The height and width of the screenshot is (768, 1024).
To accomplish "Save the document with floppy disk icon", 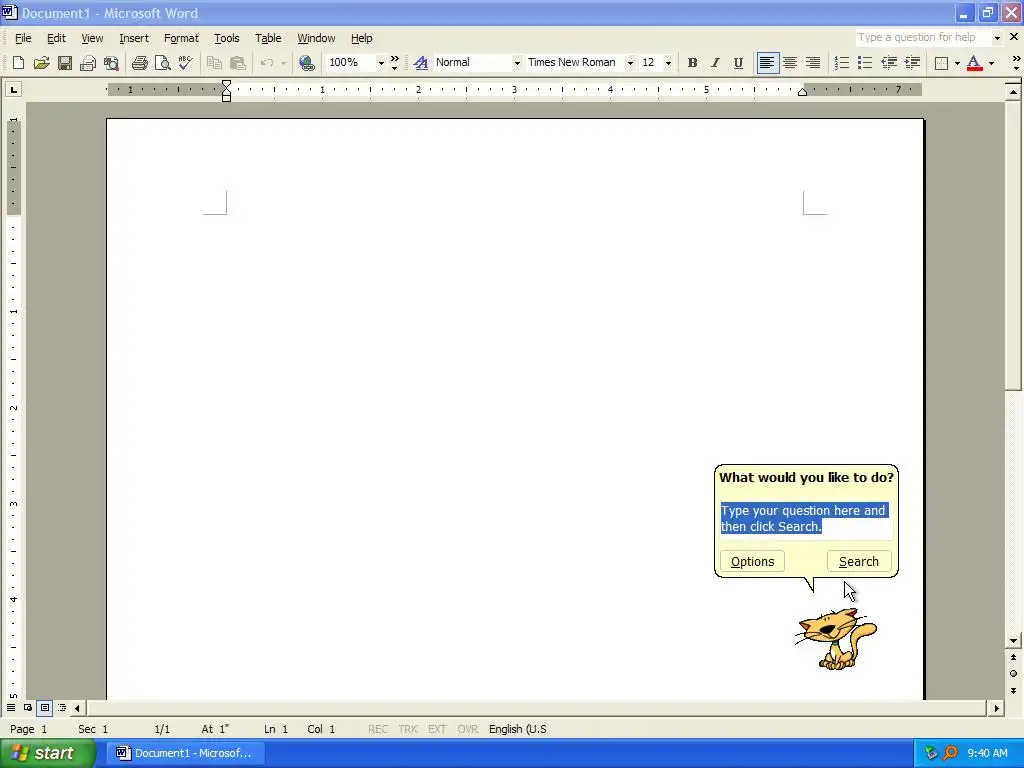I will pos(65,63).
